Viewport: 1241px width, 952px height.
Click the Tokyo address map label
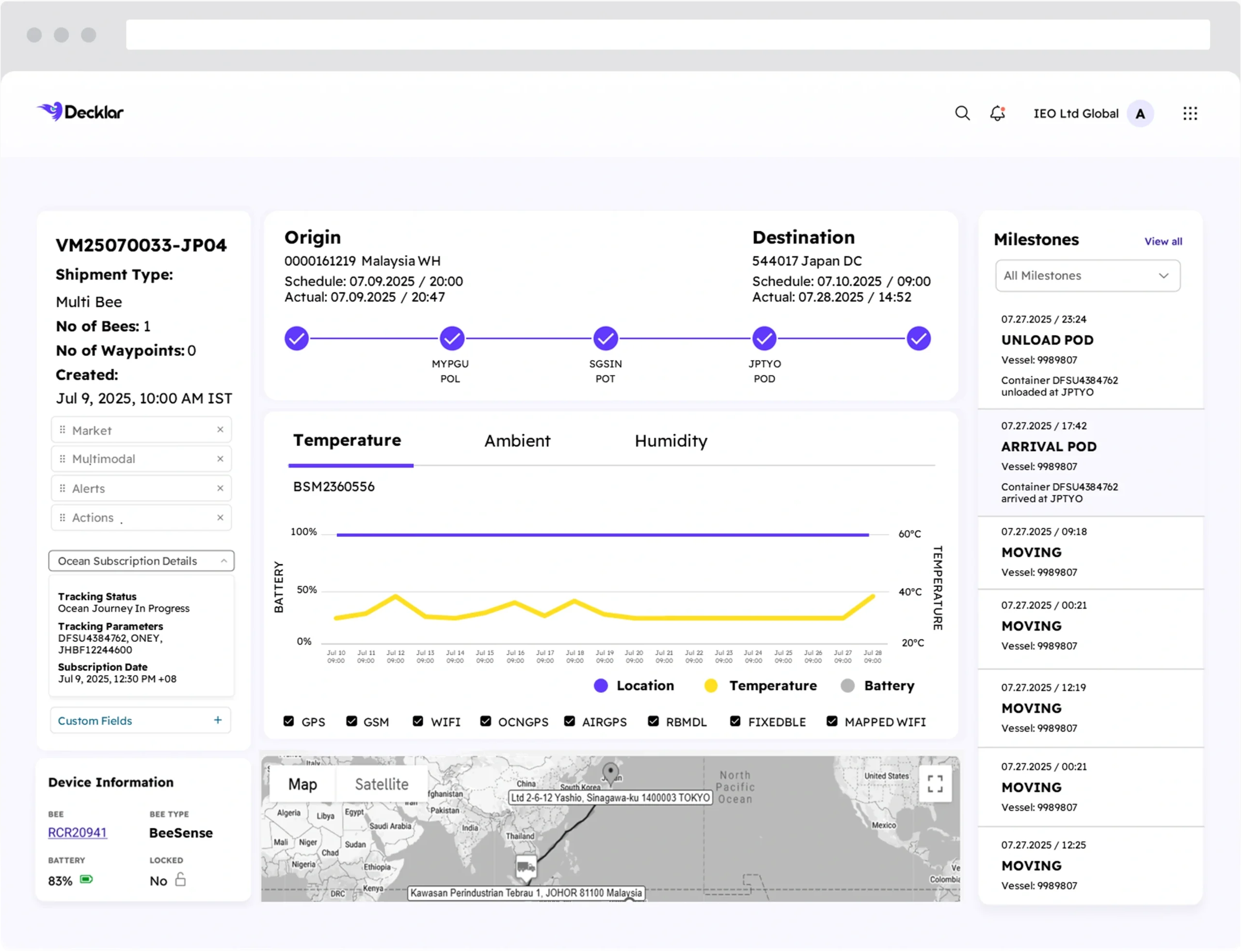pyautogui.click(x=610, y=797)
